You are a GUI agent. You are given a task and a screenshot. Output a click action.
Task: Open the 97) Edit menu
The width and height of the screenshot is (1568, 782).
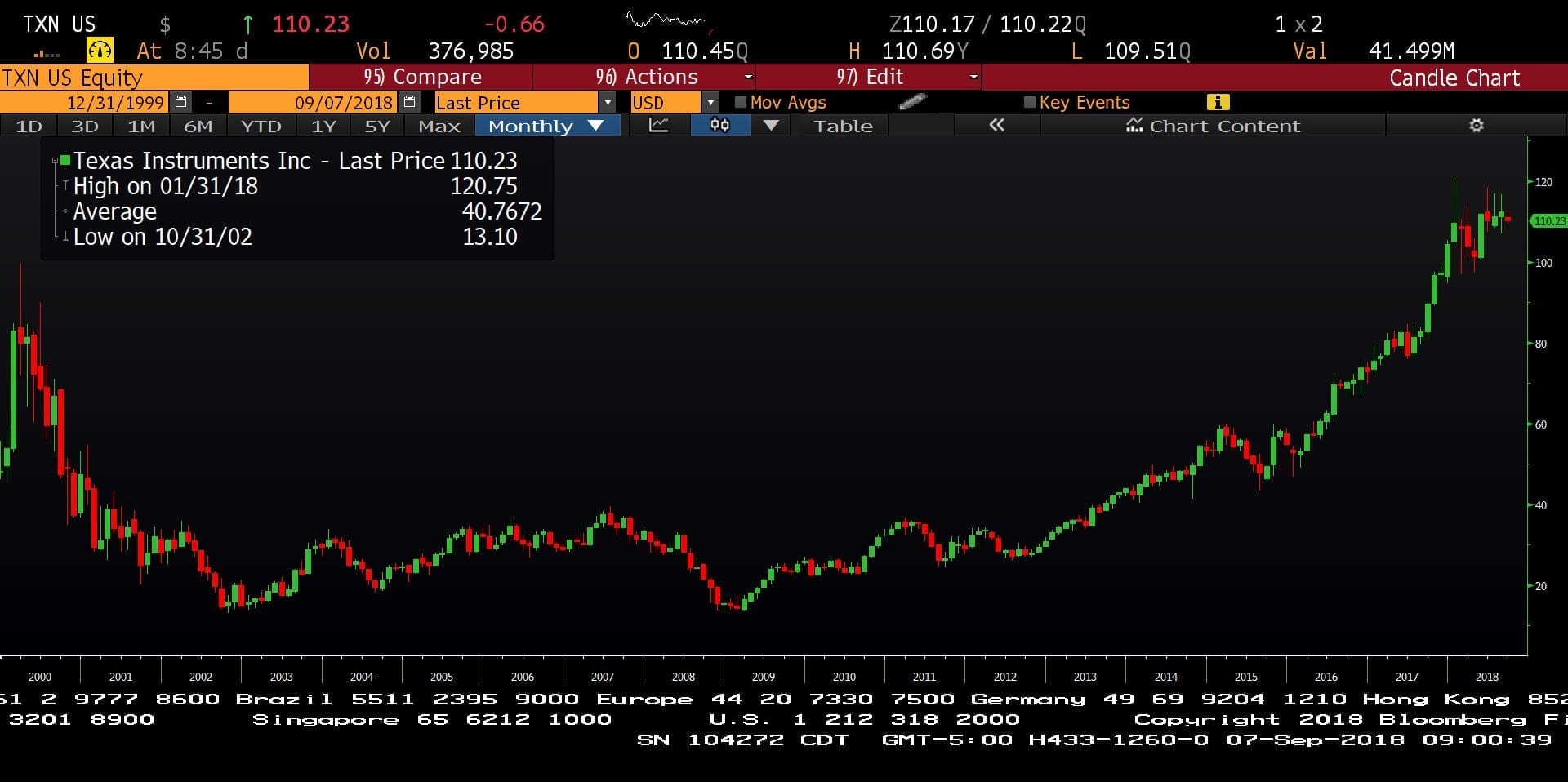(x=869, y=77)
